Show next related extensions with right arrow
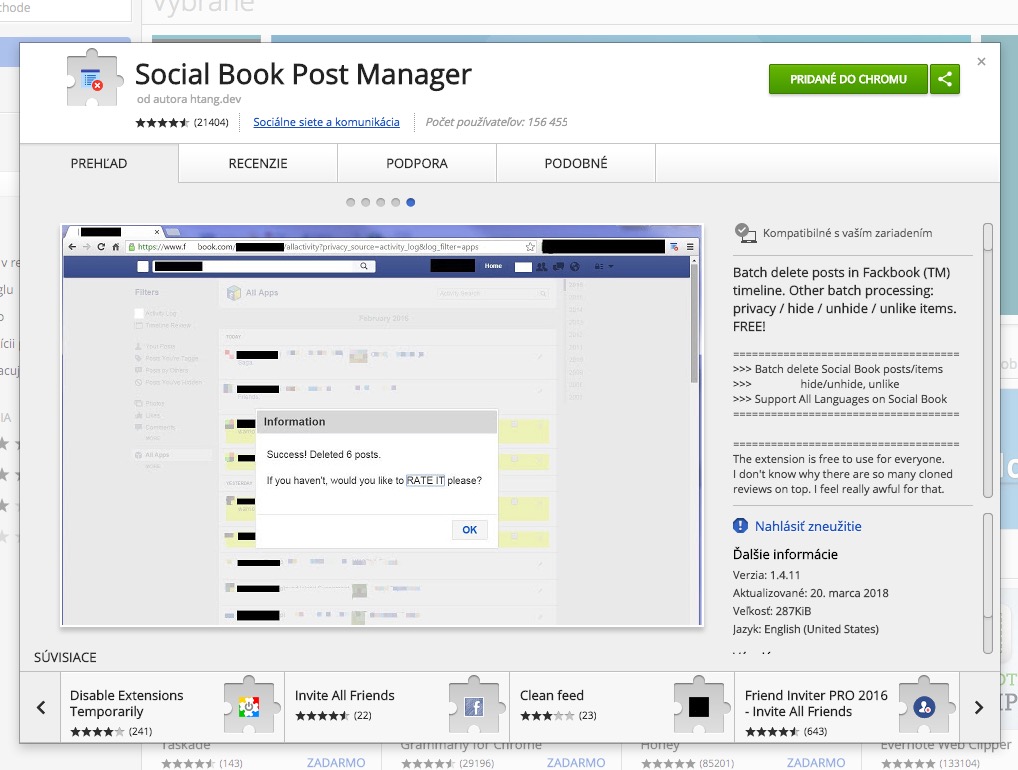This screenshot has height=770, width=1018. [978, 707]
